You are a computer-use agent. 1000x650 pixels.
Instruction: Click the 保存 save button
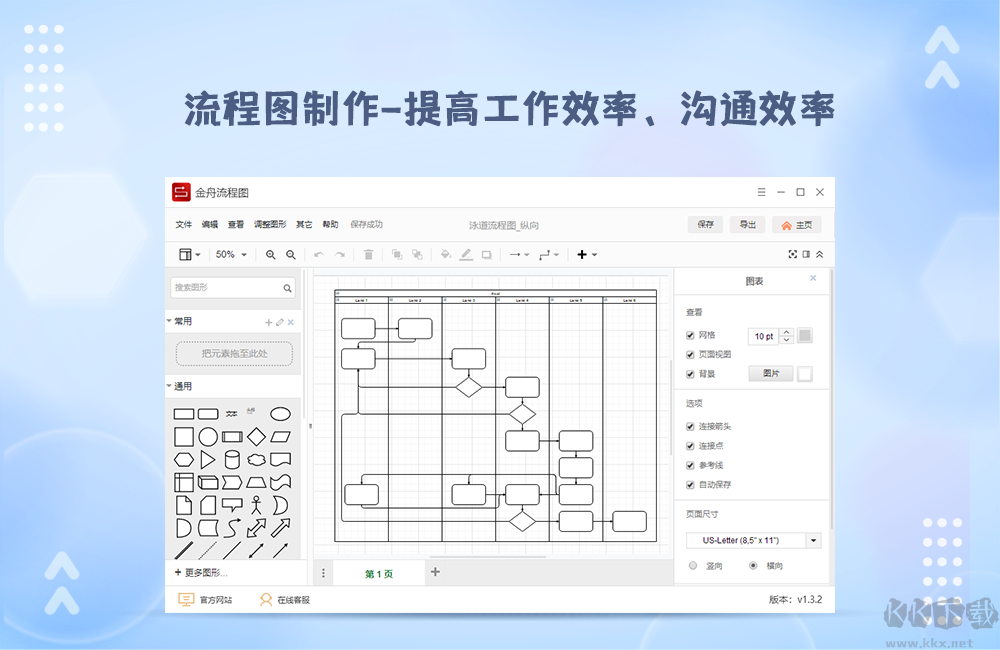(x=705, y=224)
